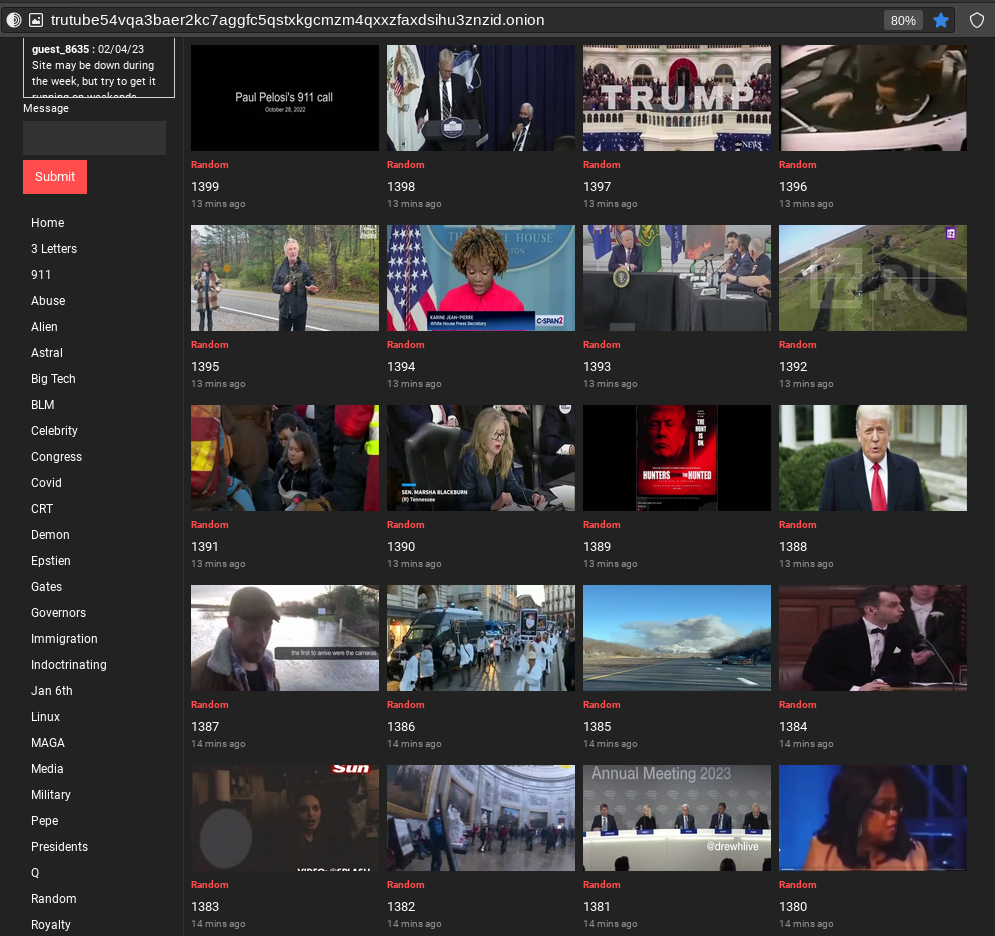Open the Alien category
This screenshot has width=995, height=936.
44,327
